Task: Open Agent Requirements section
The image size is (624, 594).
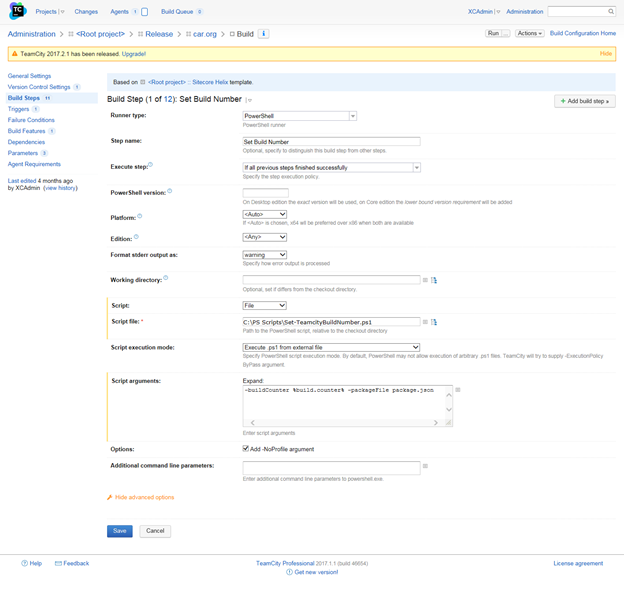Action: pos(34,164)
